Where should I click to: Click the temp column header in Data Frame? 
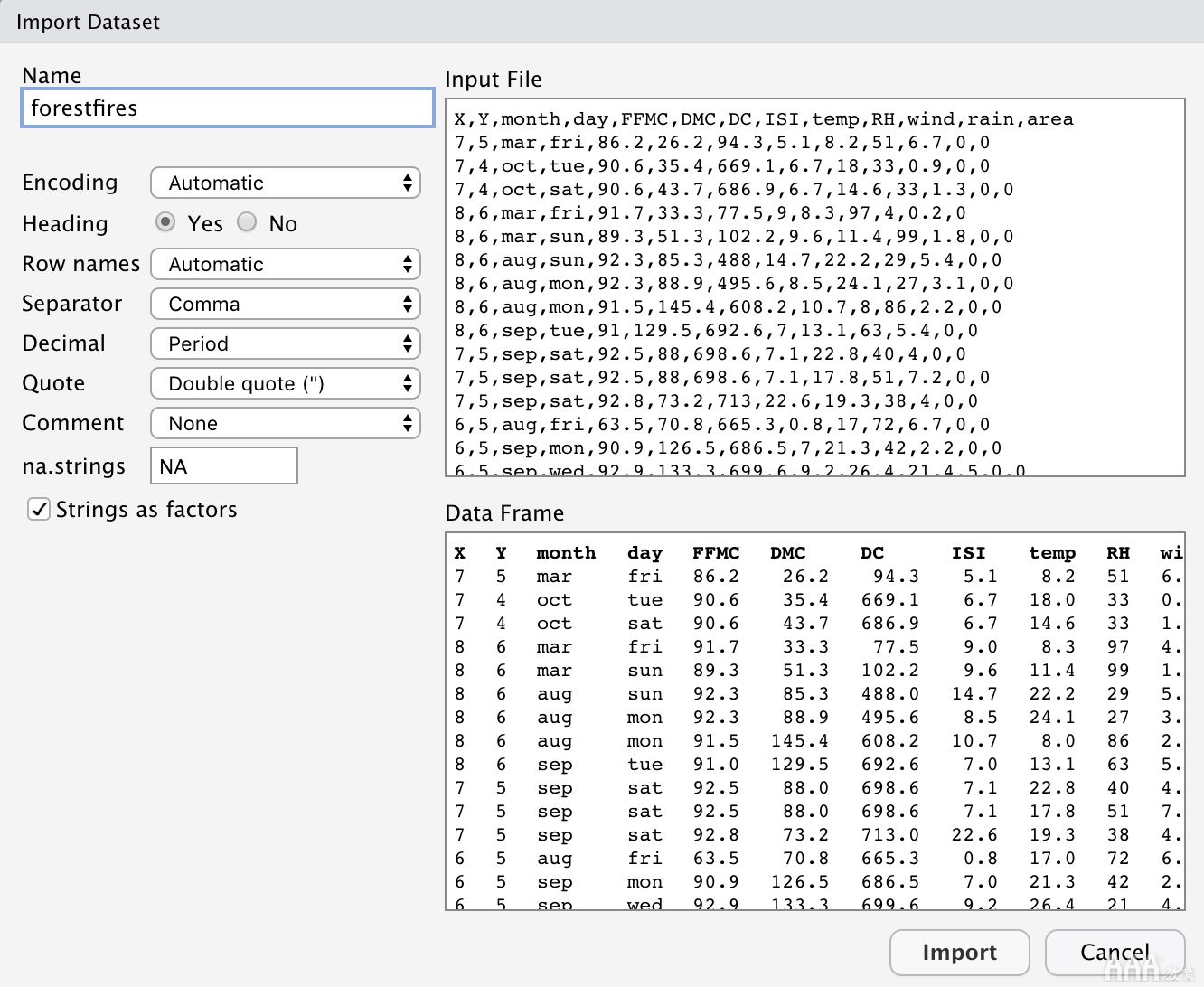pos(1052,553)
